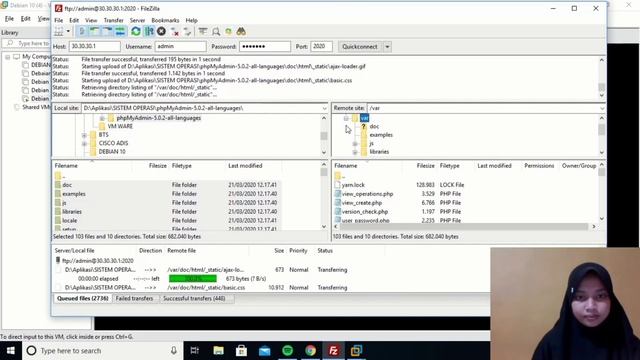640x360 pixels.
Task: Click the Quickconnect button
Action: pyautogui.click(x=360, y=47)
